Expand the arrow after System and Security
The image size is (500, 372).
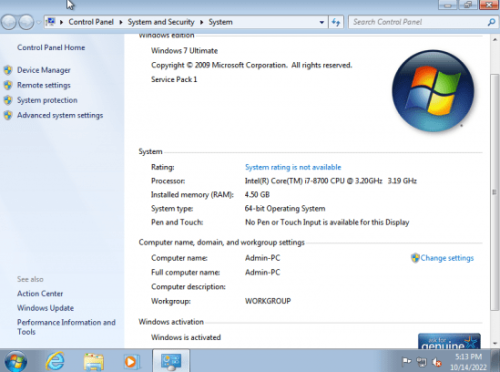(202, 22)
